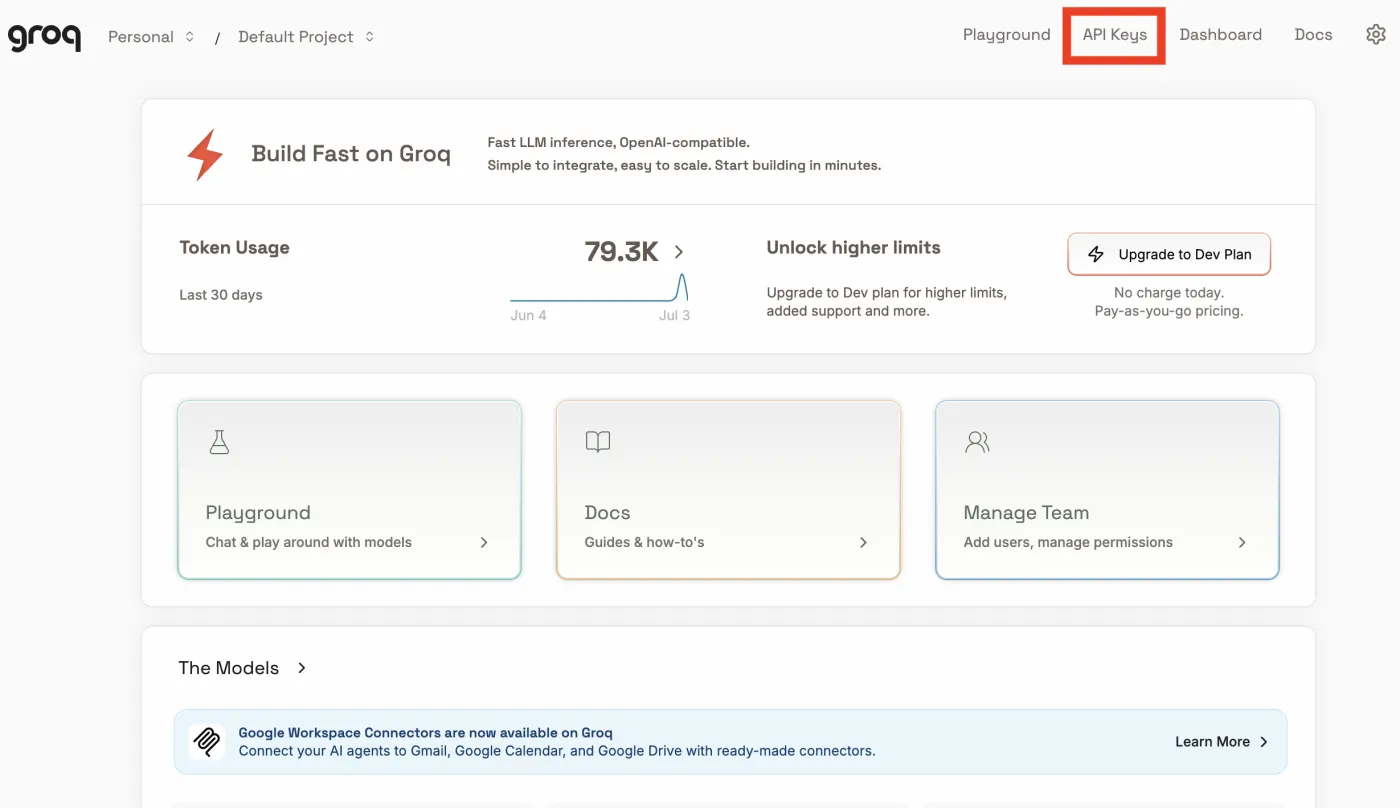Click the Docs card arrow chevron
The height and width of the screenshot is (808, 1400).
click(x=863, y=542)
